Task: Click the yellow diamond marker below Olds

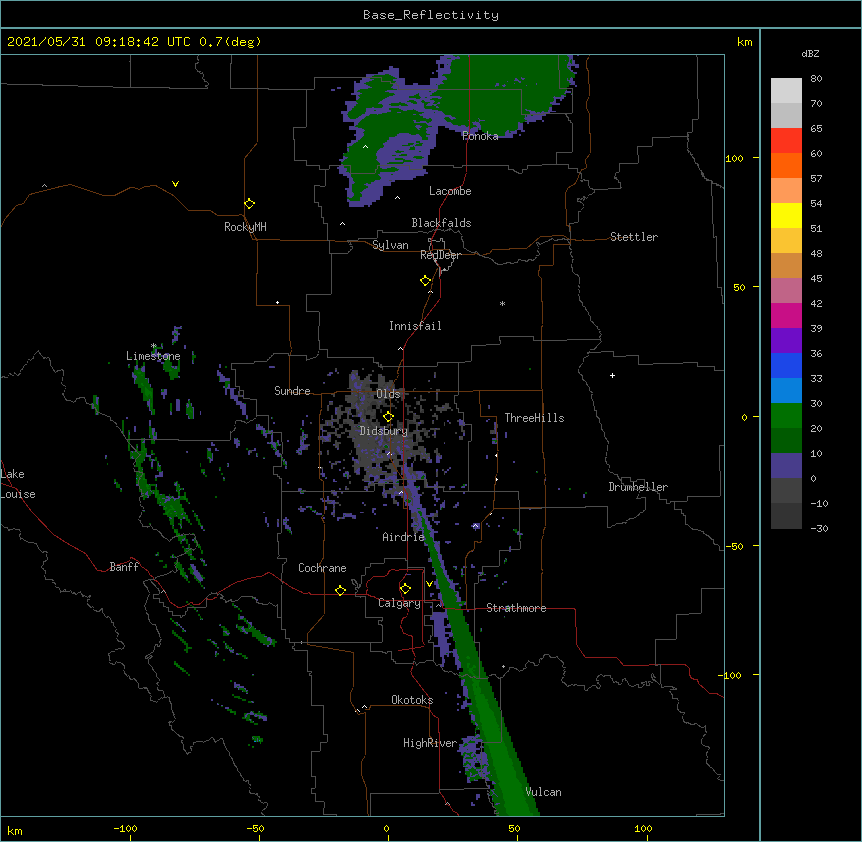Action: 389,417
